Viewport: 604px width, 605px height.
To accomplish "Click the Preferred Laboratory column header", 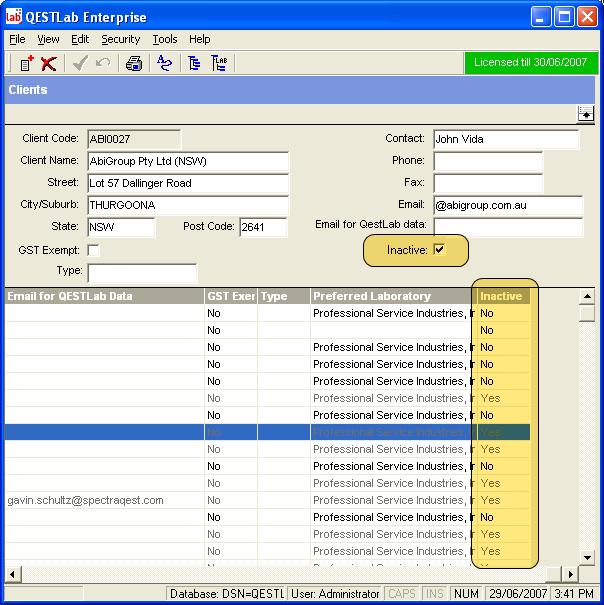I will tap(388, 296).
